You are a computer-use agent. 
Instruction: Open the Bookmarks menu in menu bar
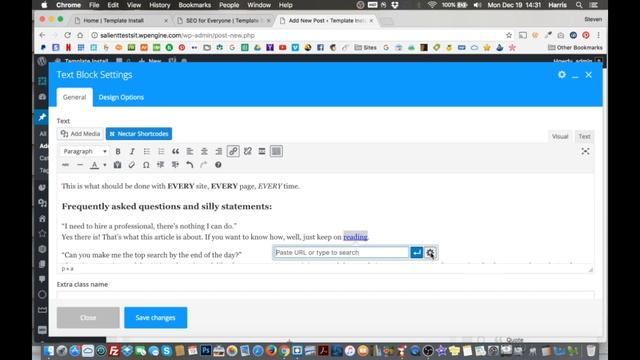(195, 5)
